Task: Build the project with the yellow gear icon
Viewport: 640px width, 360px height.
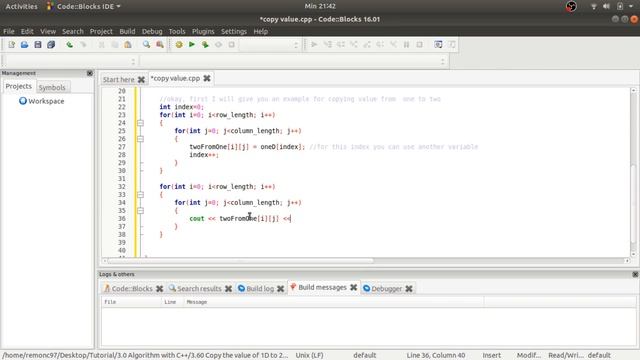Action: [x=179, y=44]
